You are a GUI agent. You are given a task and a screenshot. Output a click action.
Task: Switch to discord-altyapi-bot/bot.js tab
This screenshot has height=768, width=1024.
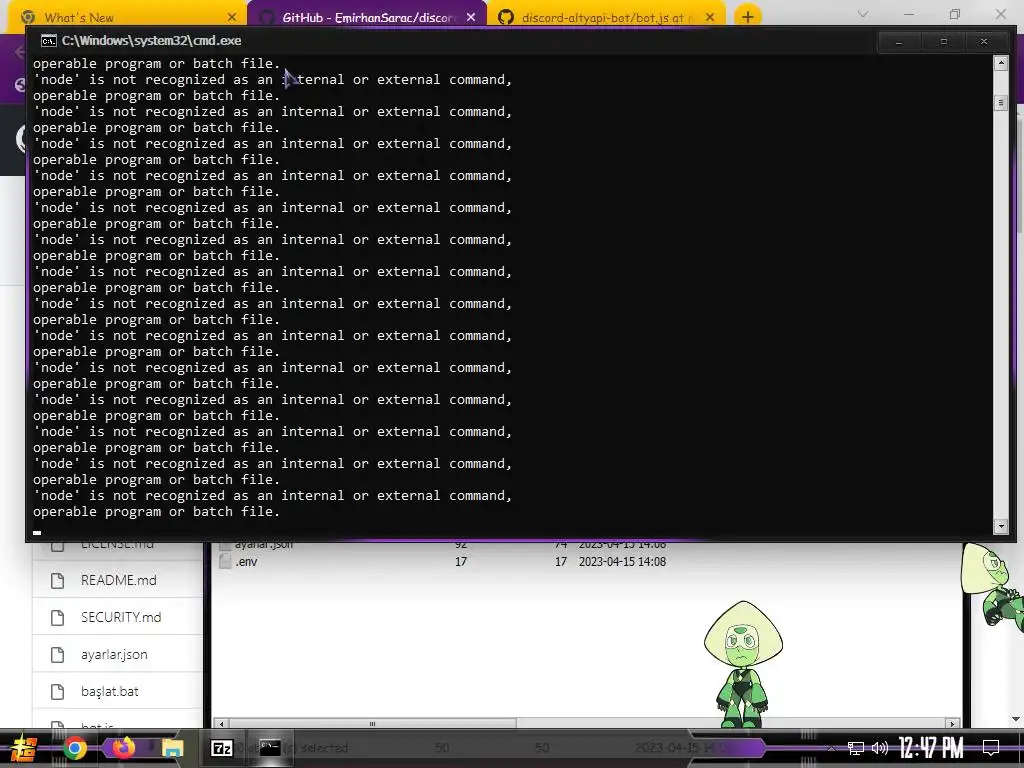[x=607, y=17]
